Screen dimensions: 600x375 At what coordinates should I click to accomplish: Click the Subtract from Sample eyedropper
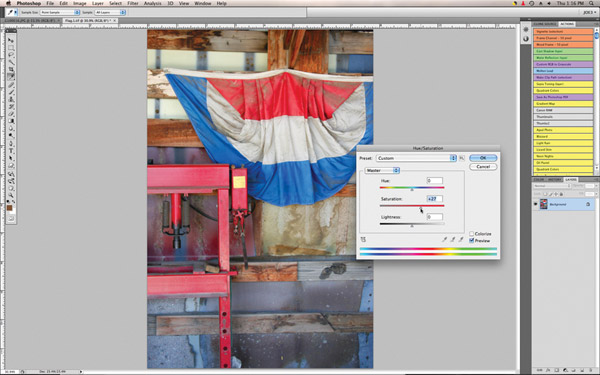pos(461,240)
